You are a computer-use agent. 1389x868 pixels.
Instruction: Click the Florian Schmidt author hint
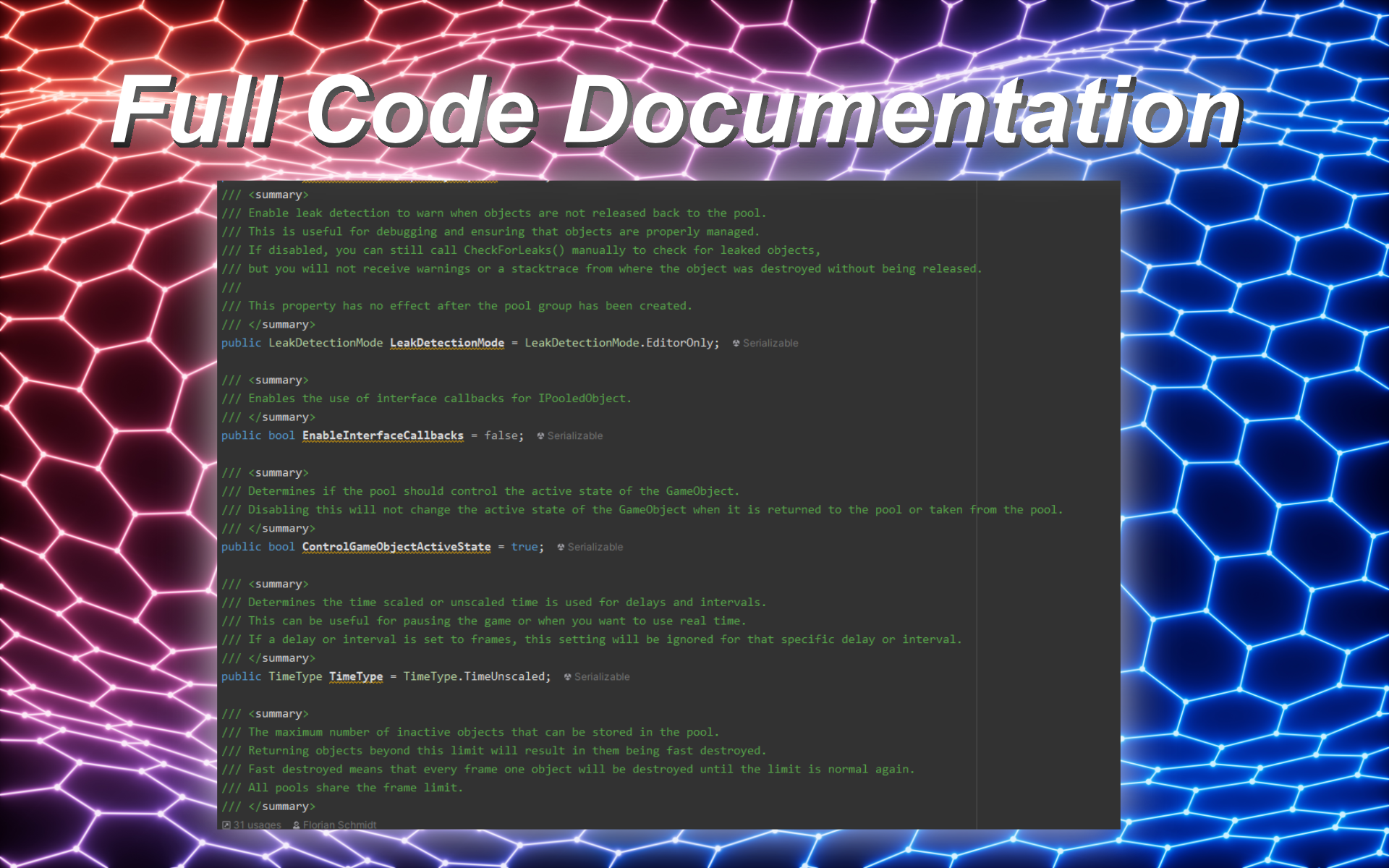point(339,825)
